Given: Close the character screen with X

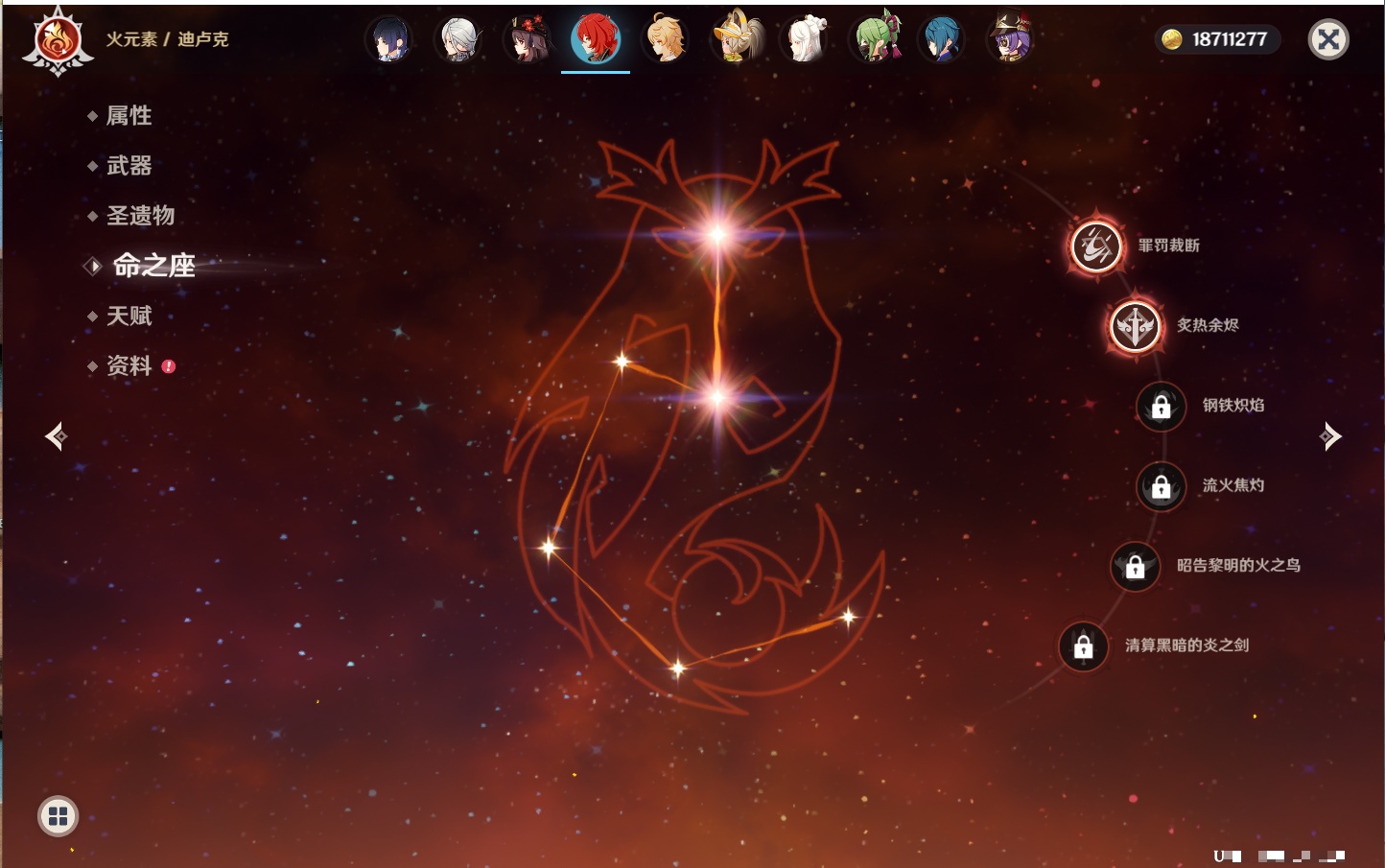Looking at the screenshot, I should point(1328,39).
